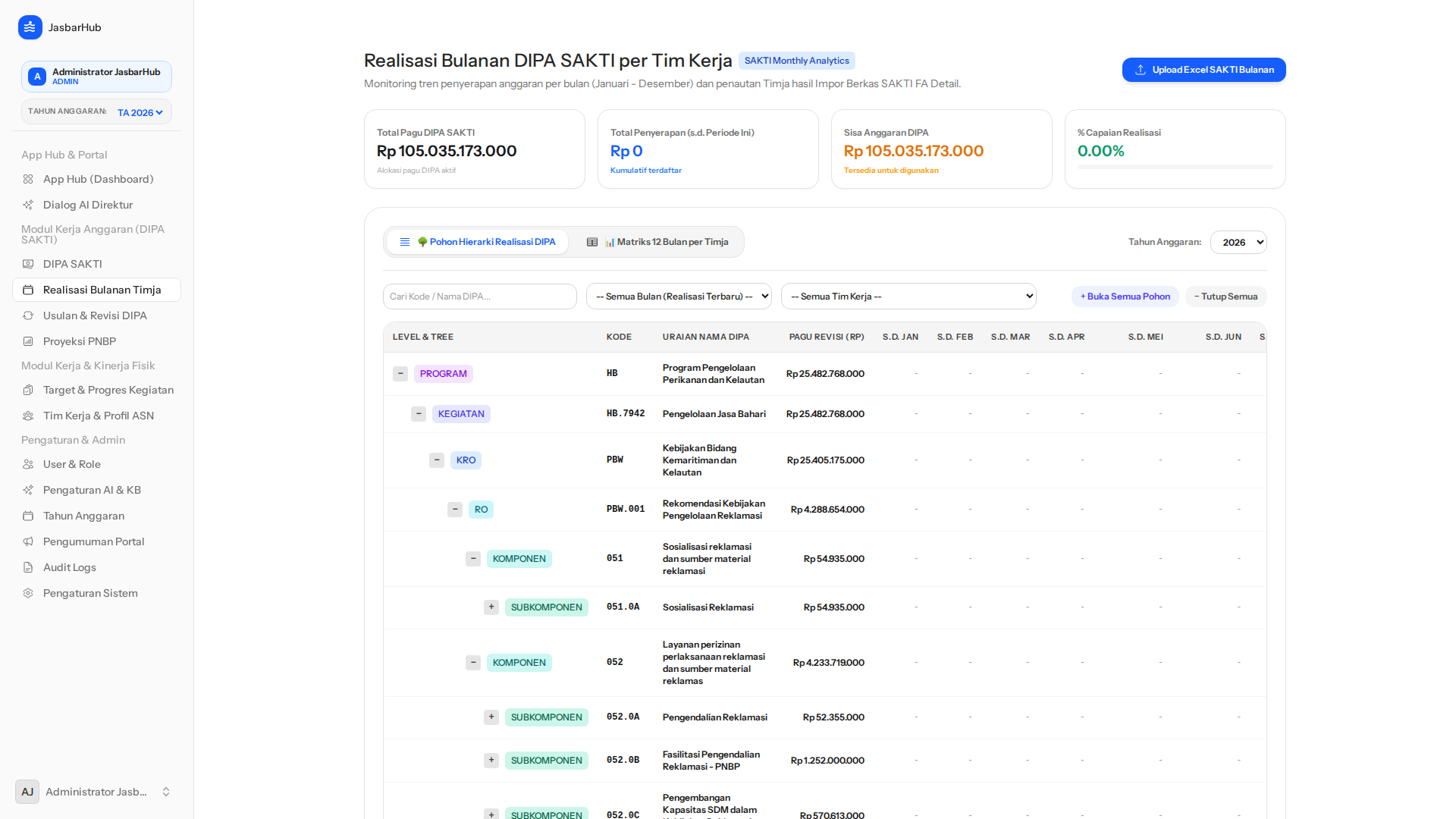
Task: Click Upload Excel SAKTI Bulanan button
Action: 1204,70
